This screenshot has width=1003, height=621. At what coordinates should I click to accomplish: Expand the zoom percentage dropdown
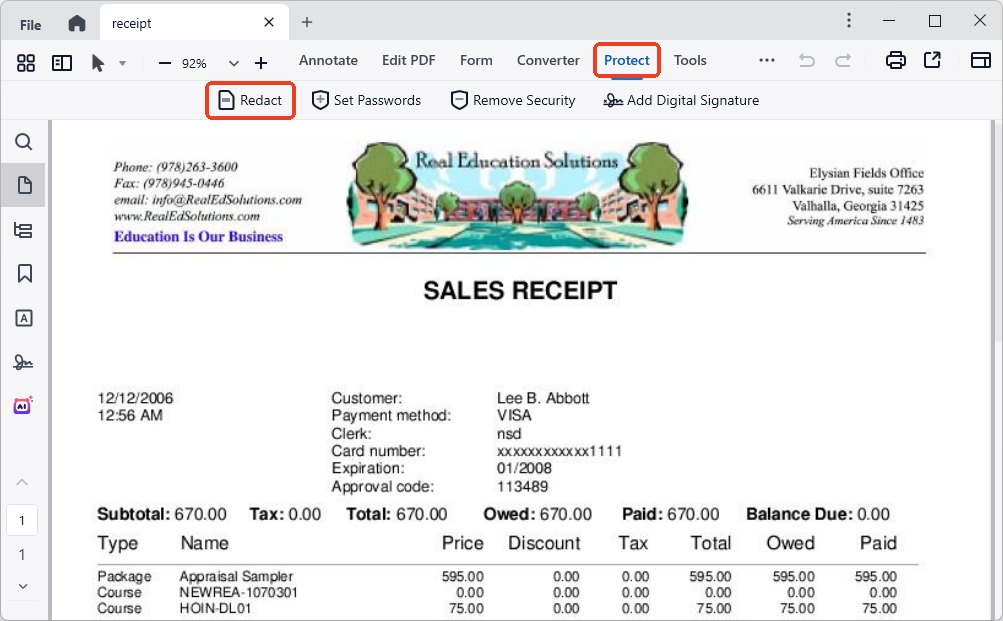tap(234, 63)
